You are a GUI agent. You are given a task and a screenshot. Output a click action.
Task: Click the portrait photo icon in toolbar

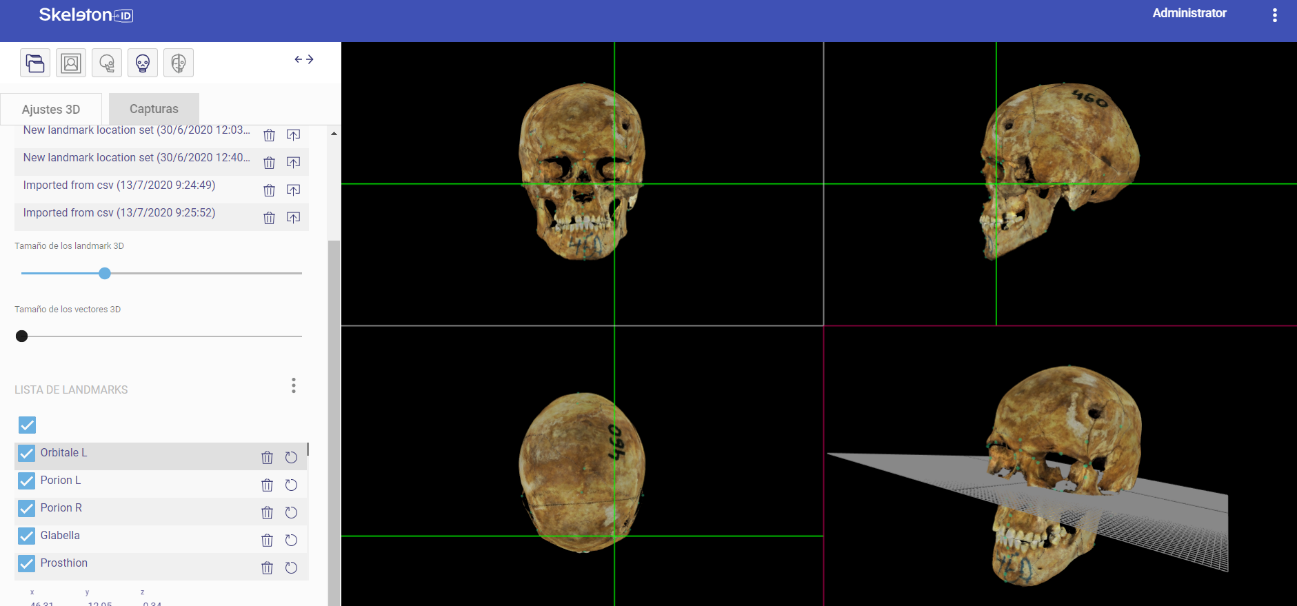[71, 63]
